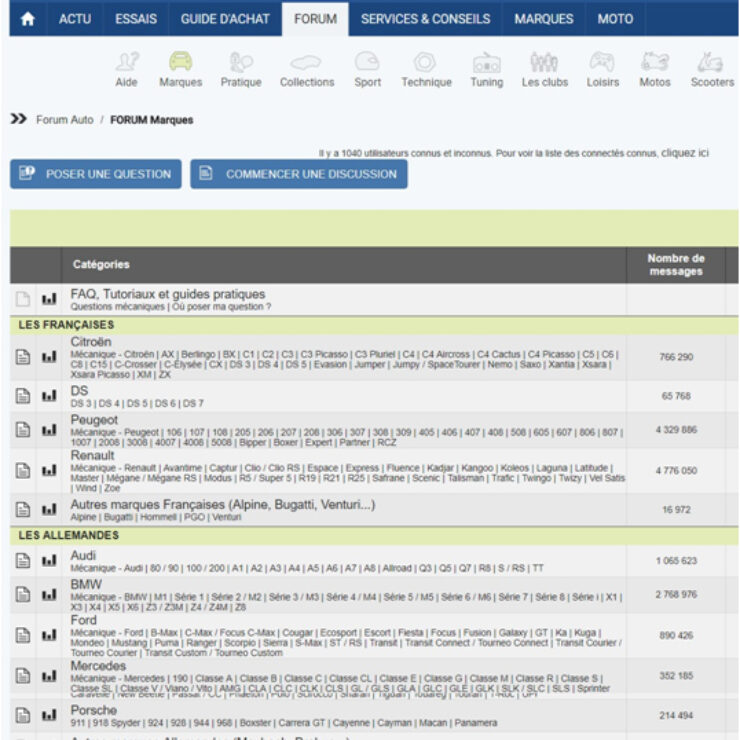
Task: Open the 'DS 7' subforum link
Action: point(193,404)
